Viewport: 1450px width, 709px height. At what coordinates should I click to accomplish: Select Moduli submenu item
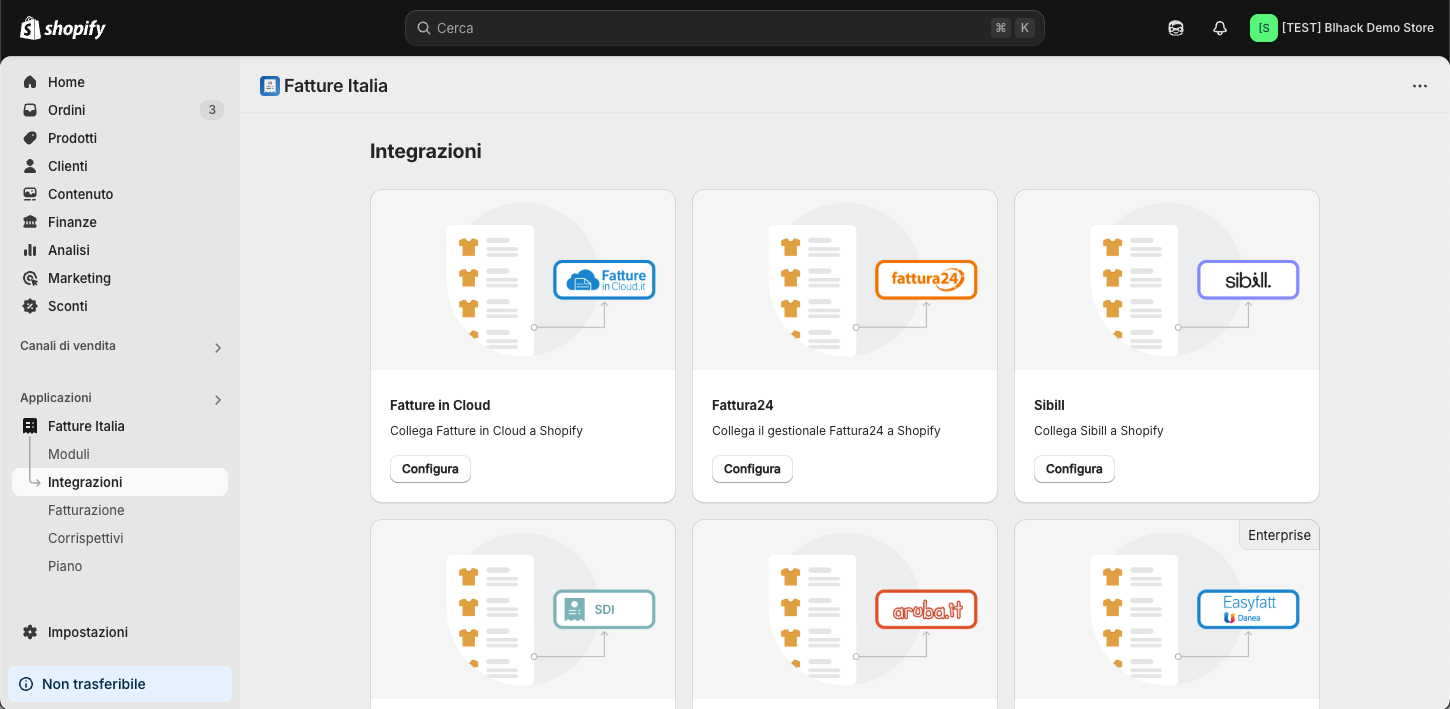(x=120, y=454)
